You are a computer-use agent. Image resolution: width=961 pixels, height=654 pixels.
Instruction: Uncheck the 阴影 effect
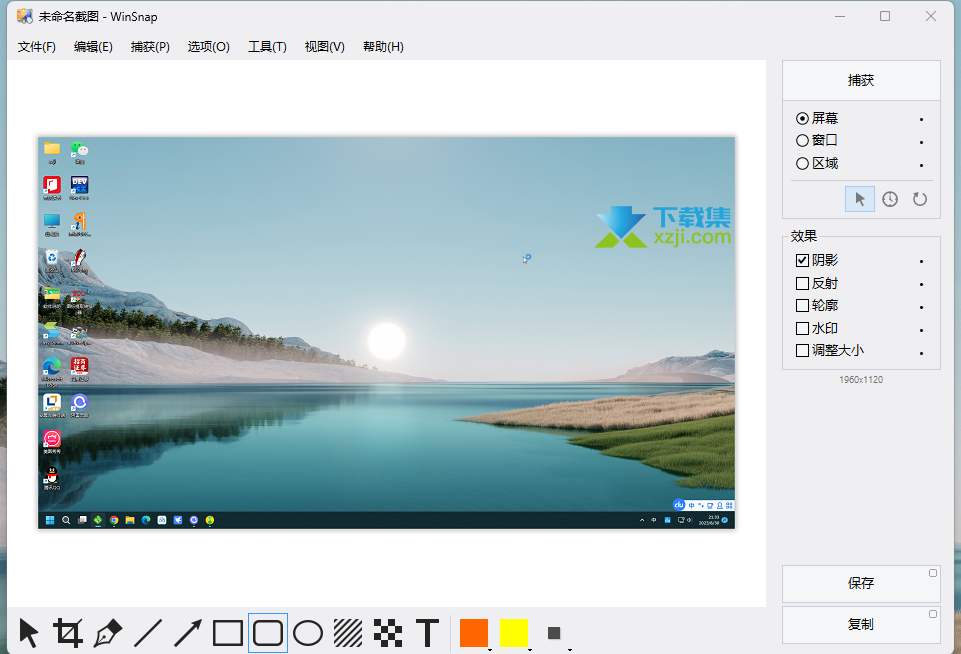point(817,260)
